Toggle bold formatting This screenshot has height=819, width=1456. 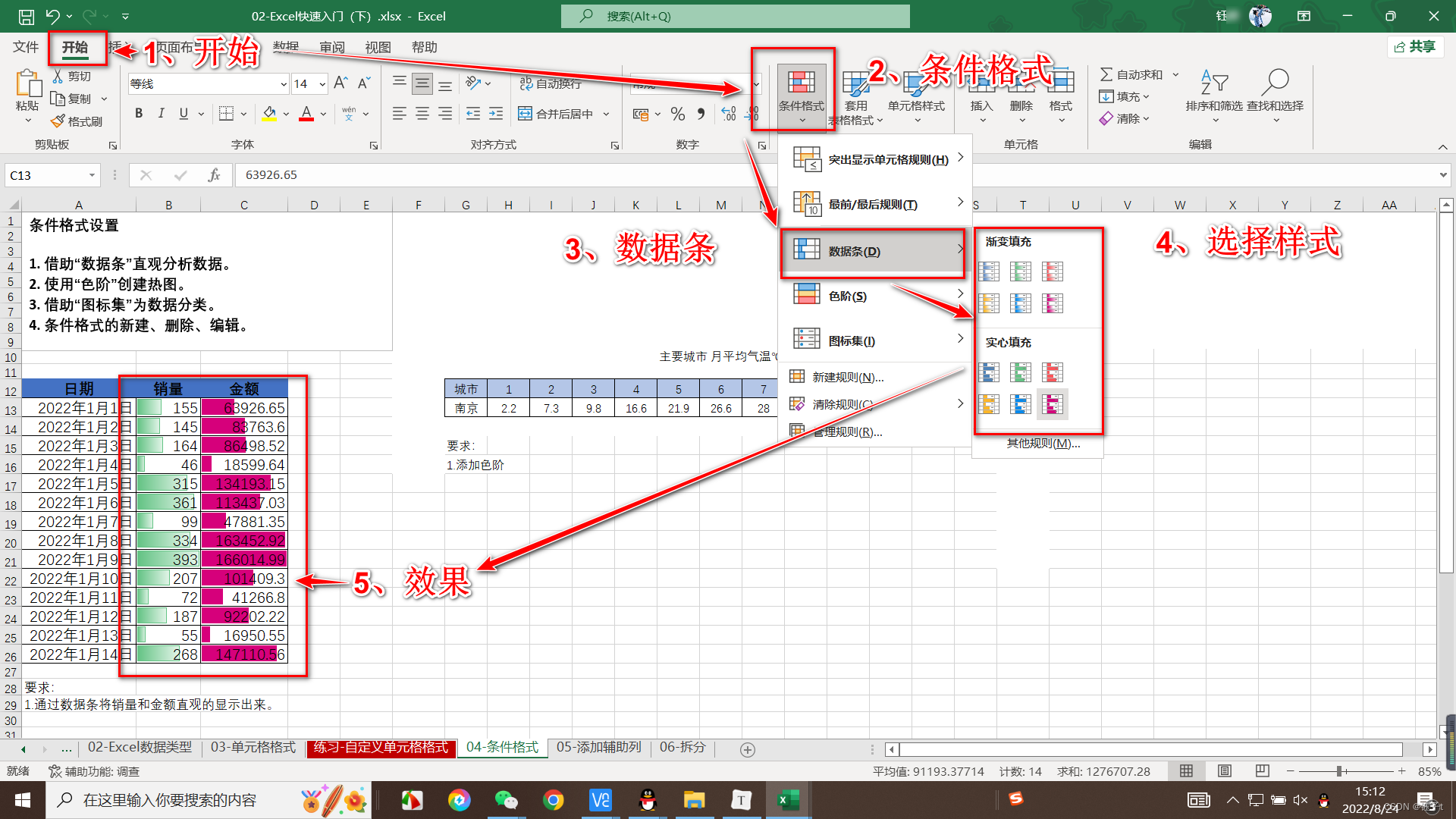point(139,114)
